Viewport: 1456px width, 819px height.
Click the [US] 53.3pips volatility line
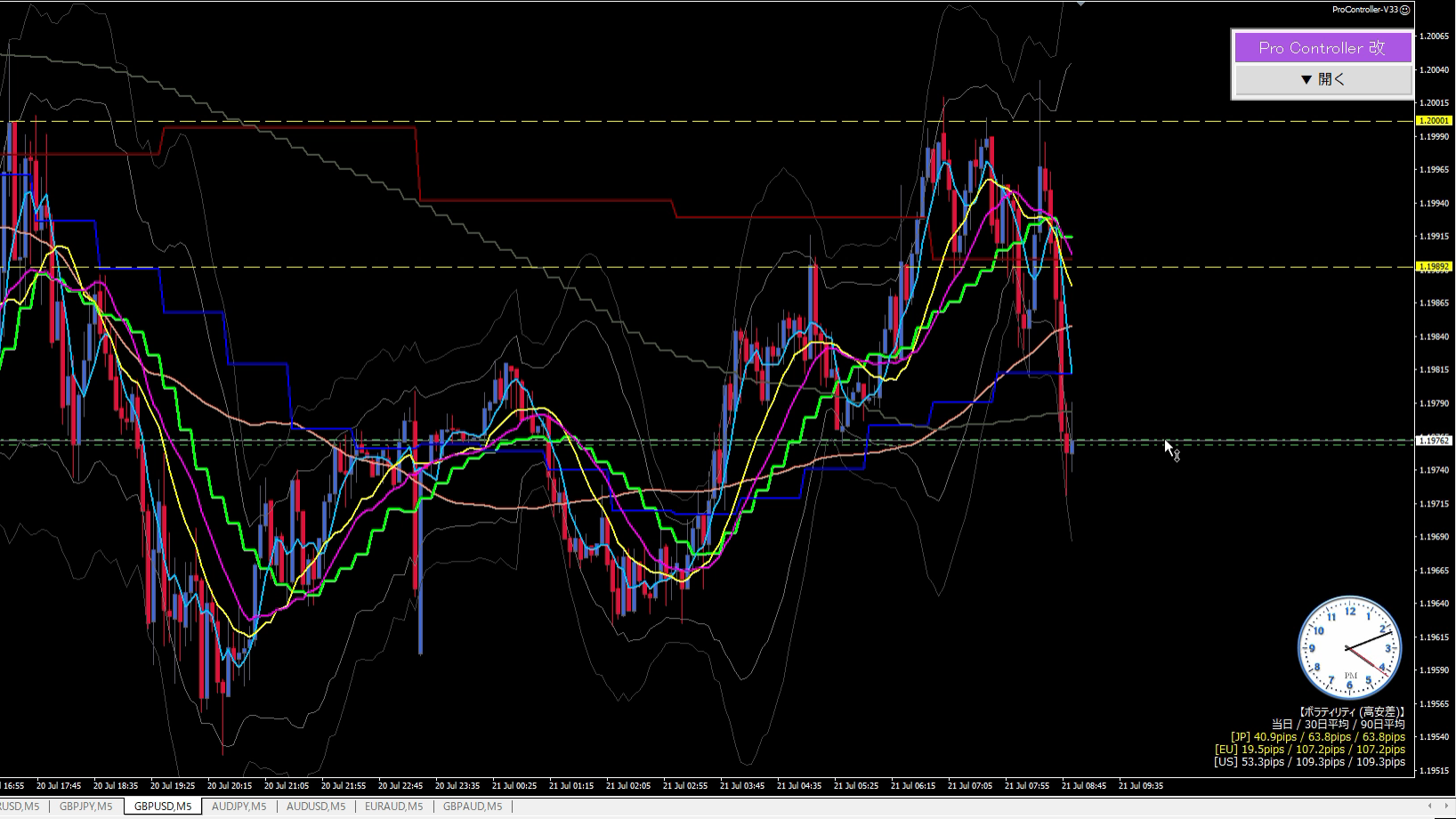click(x=1310, y=762)
